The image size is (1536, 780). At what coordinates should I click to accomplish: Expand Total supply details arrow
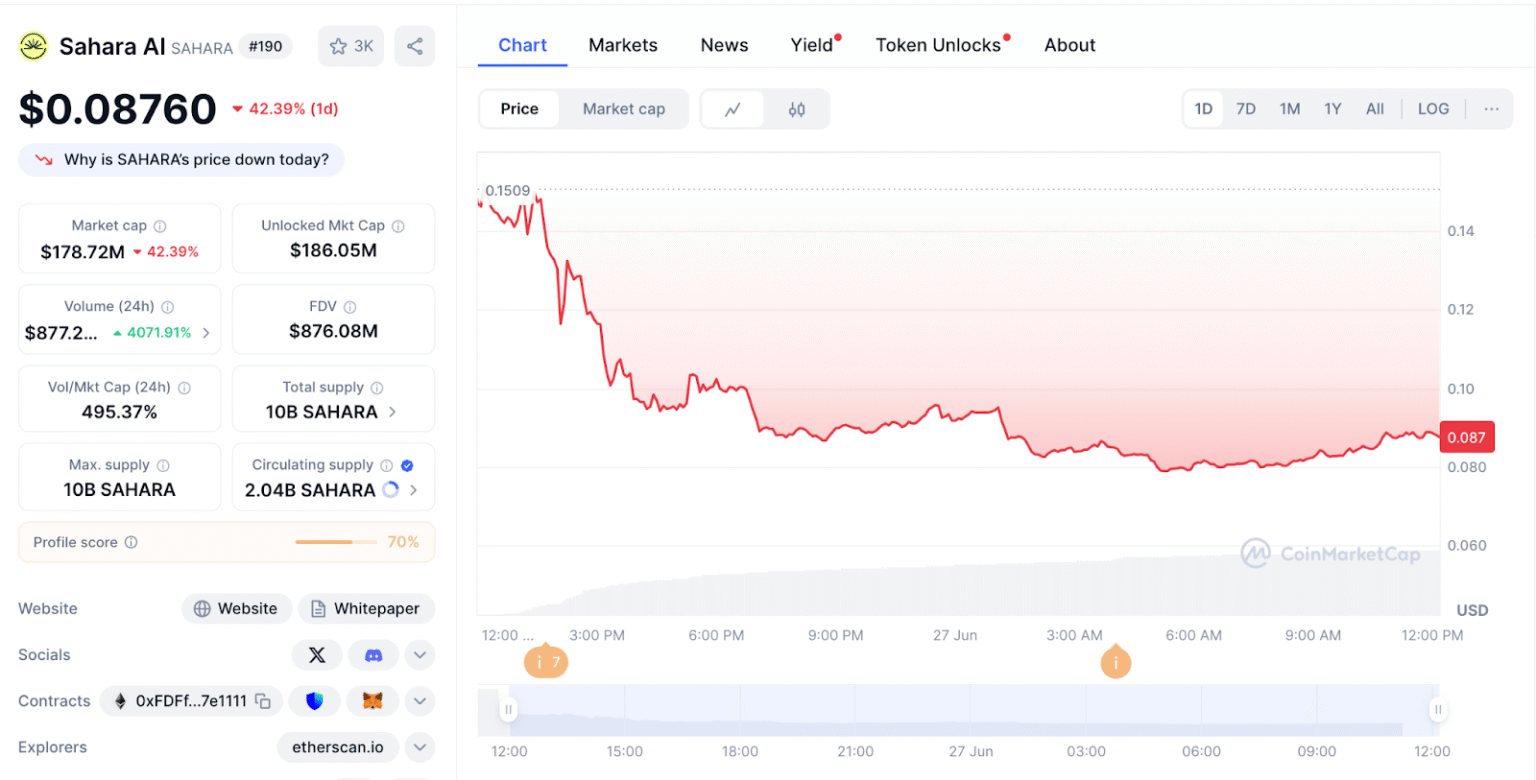tap(392, 412)
